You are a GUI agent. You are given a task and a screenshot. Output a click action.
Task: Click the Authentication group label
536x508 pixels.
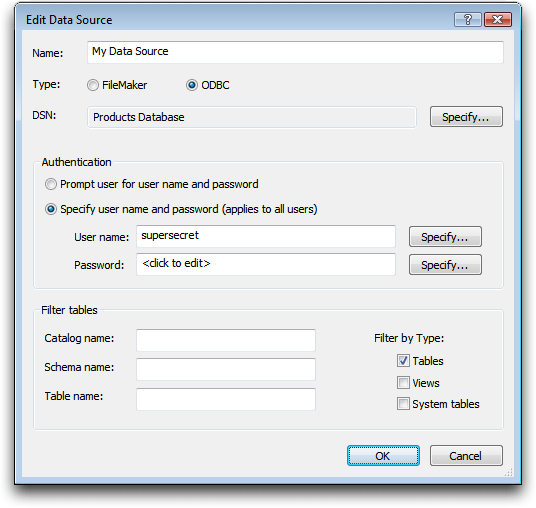coord(77,162)
